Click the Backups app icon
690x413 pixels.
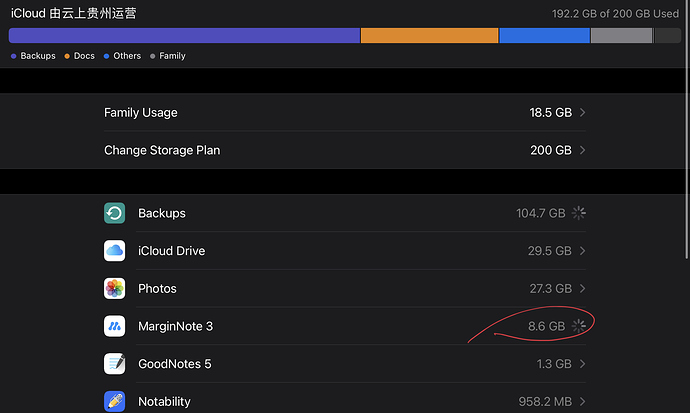pyautogui.click(x=114, y=213)
